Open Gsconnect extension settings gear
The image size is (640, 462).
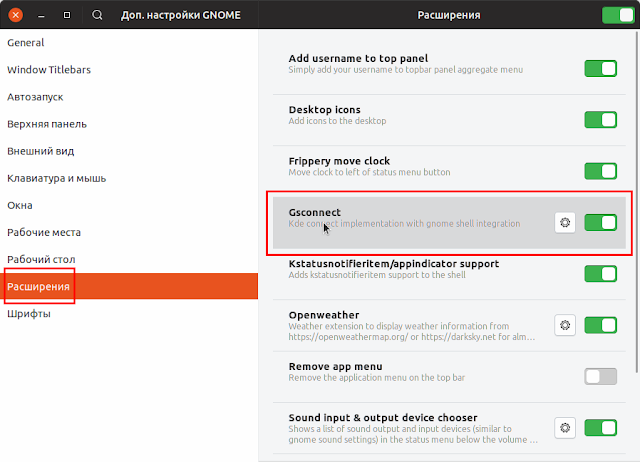(565, 222)
